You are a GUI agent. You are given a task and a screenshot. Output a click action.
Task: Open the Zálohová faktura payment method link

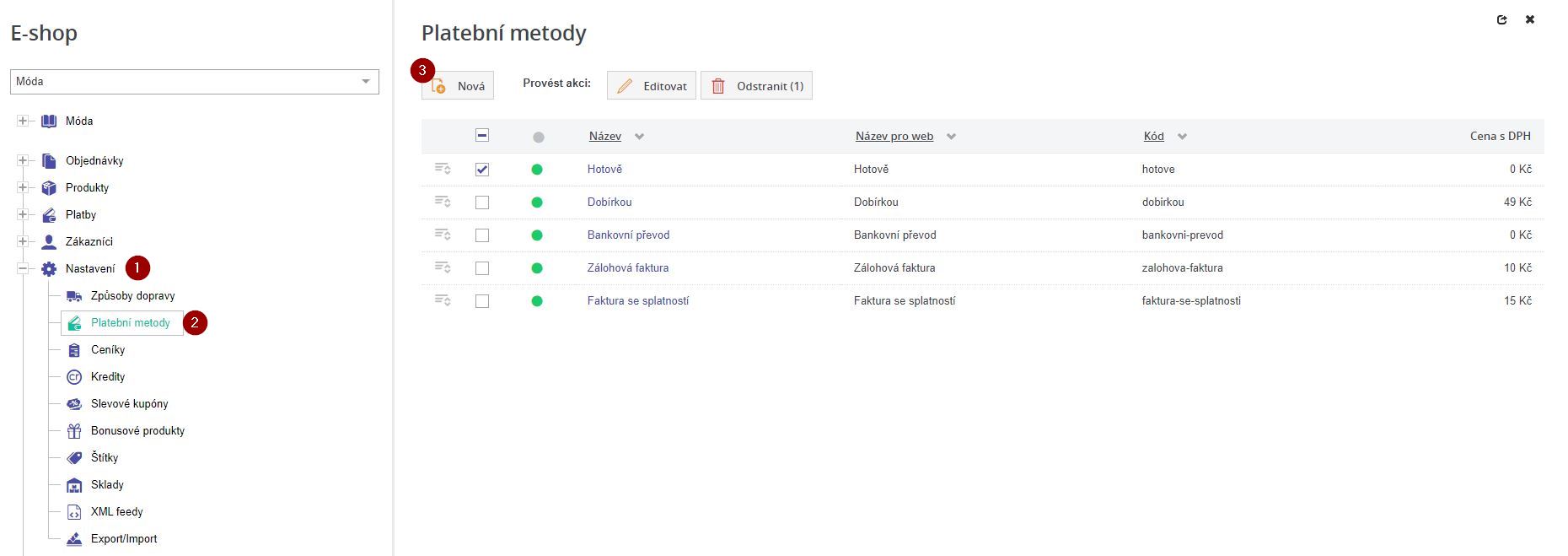tap(628, 268)
